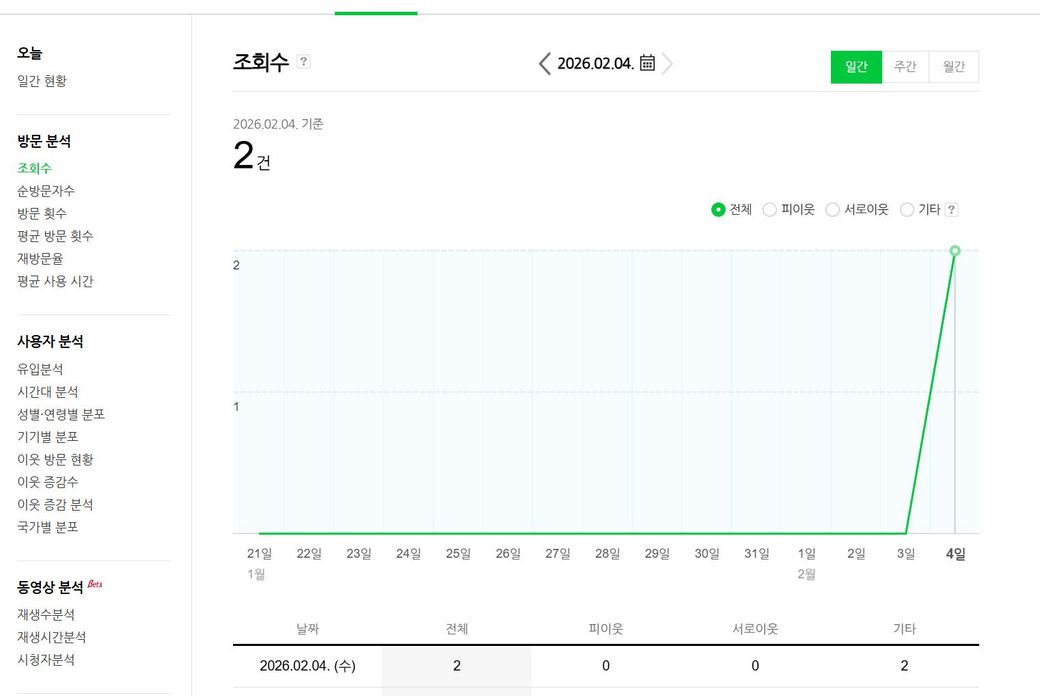Switch to the 주간 view tab
Image resolution: width=1040 pixels, height=696 pixels.
tap(905, 67)
